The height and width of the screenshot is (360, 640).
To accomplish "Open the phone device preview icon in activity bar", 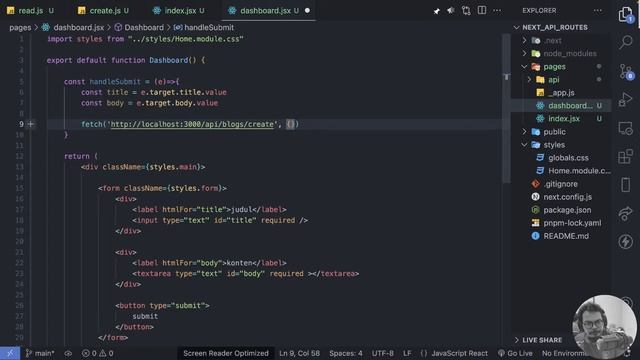I will 625,184.
